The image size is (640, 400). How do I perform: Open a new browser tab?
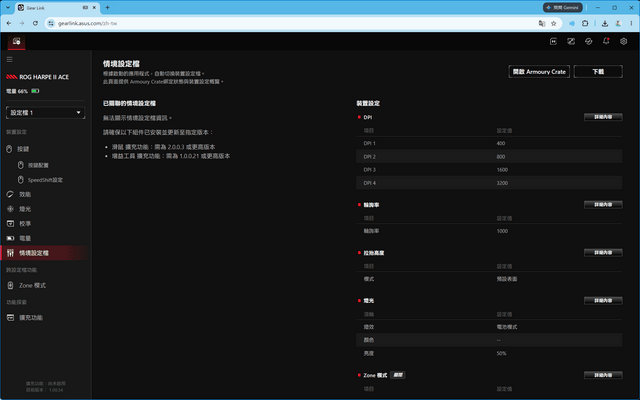(x=107, y=7)
